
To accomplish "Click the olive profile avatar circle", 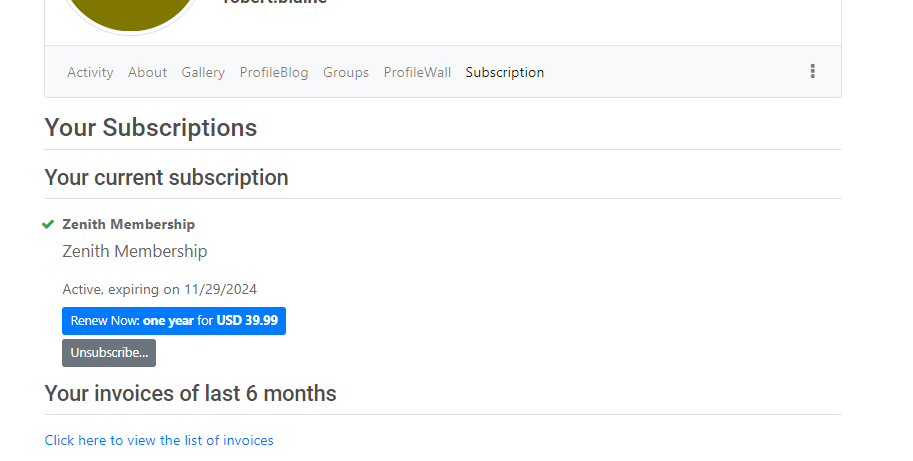I will 130,12.
